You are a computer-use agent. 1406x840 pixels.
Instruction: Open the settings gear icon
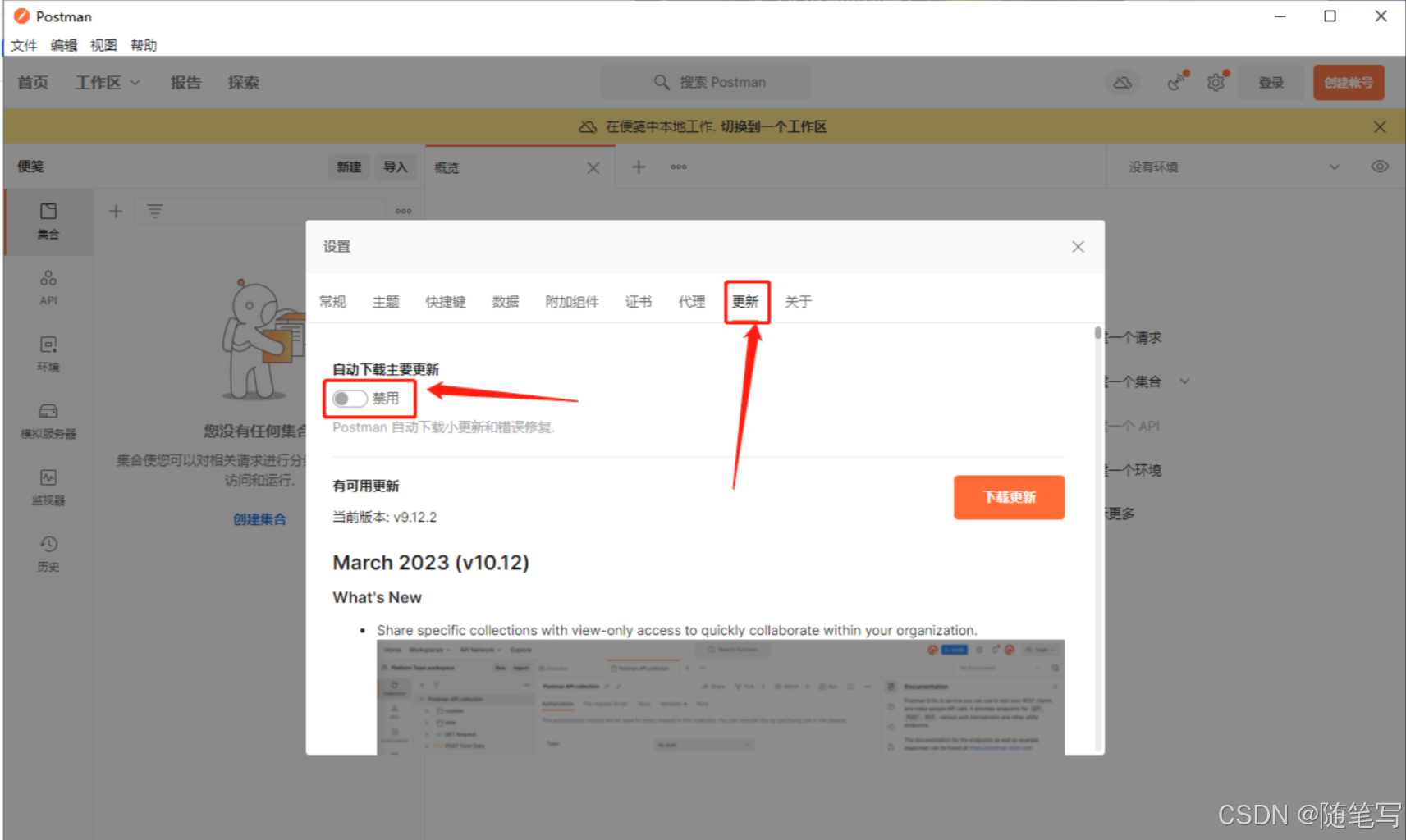pyautogui.click(x=1216, y=83)
